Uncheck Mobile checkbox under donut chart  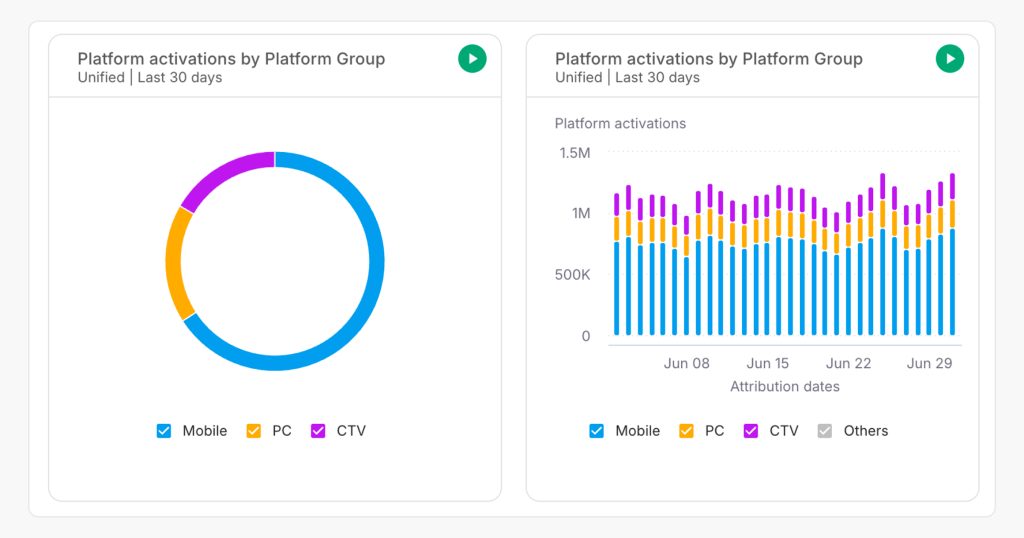[x=164, y=431]
